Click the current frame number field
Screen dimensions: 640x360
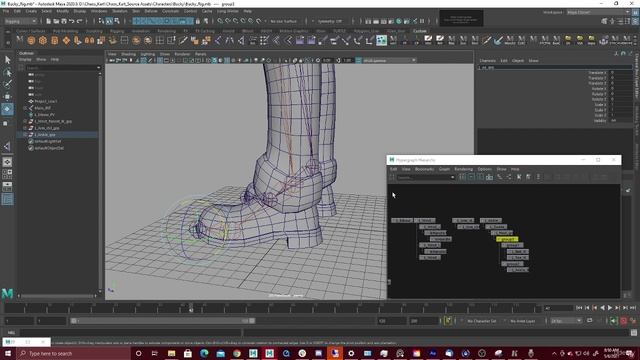click(559, 308)
